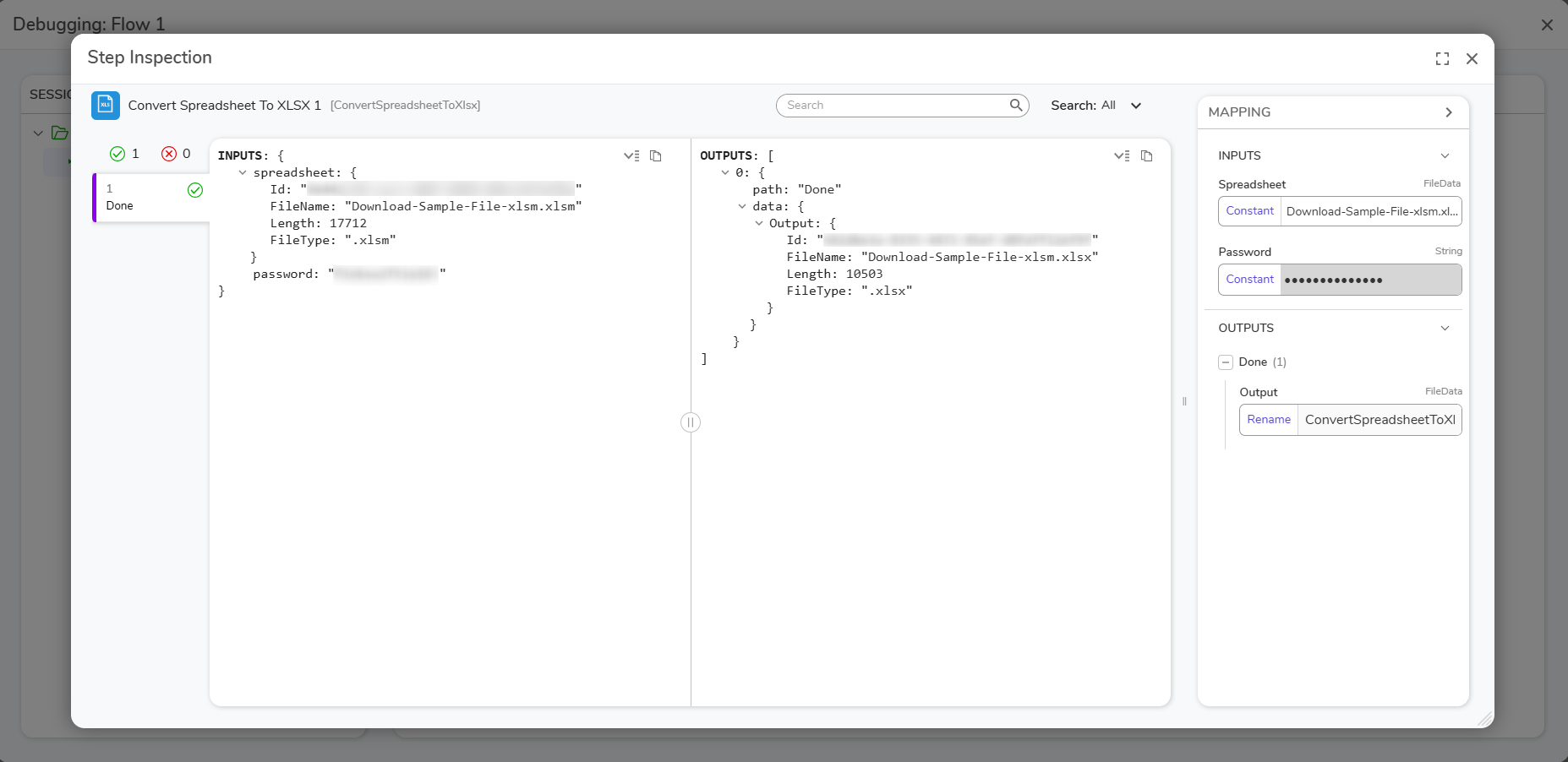The width and height of the screenshot is (1568, 762).
Task: Copy the OUTPUTS JSON to clipboard
Action: tap(1146, 155)
